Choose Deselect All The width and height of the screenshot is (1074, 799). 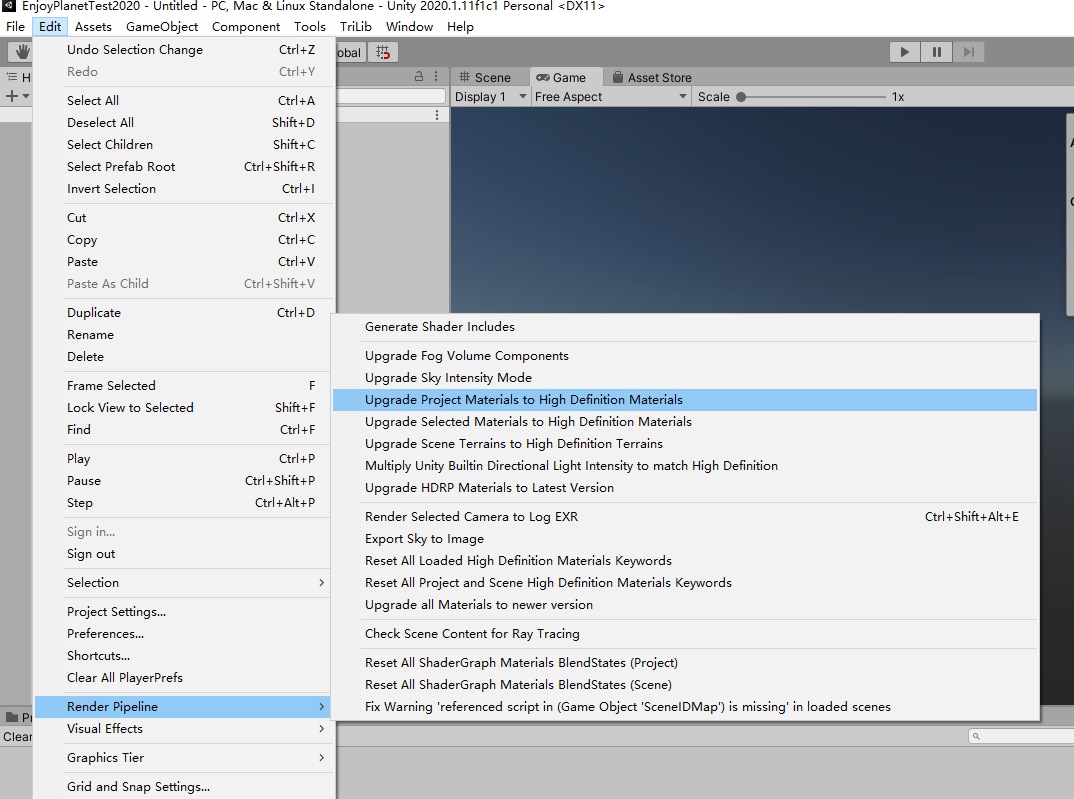[185, 123]
